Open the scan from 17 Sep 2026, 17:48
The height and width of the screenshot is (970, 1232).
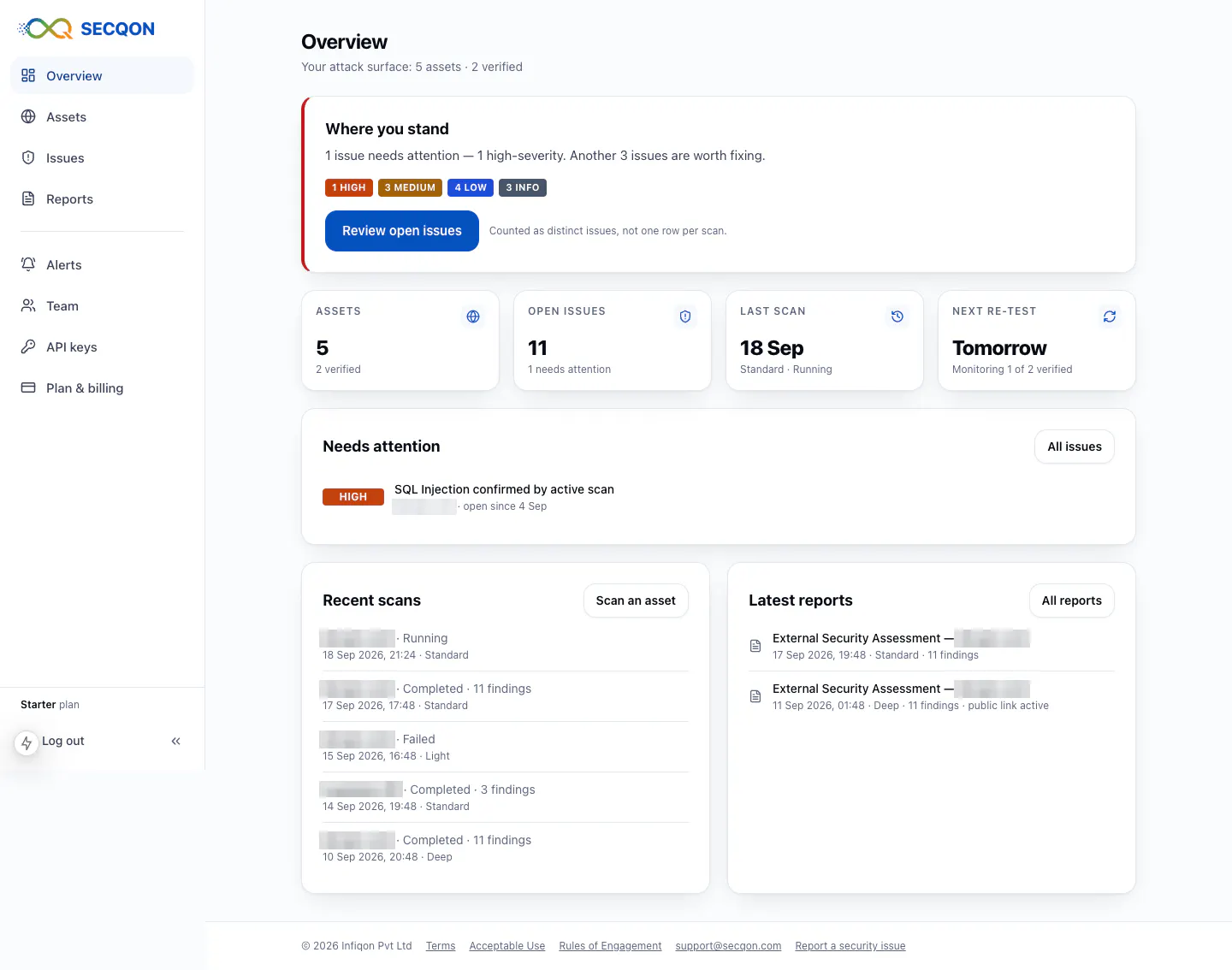click(506, 696)
